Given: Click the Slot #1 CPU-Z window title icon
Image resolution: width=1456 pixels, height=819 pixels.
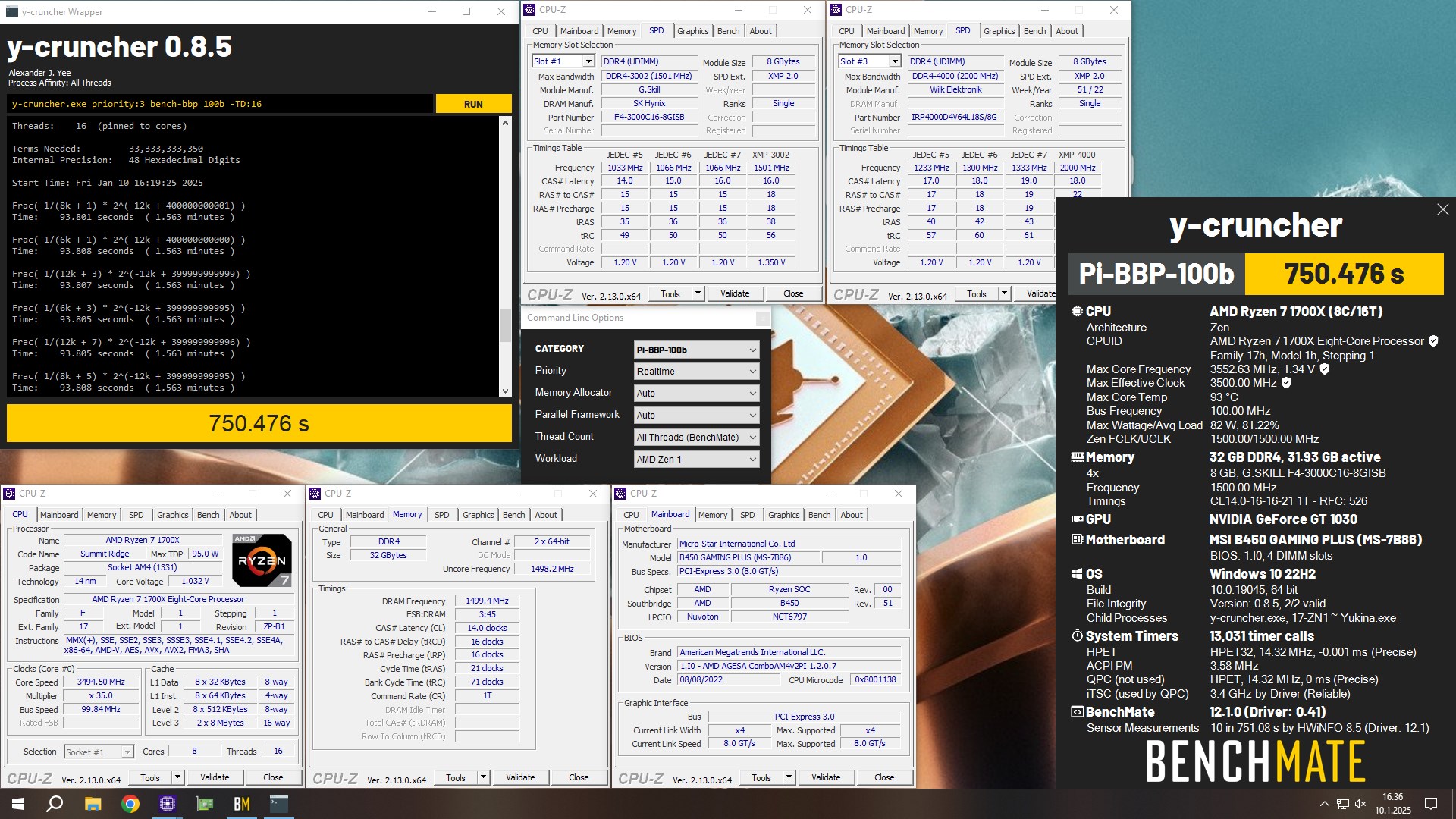Looking at the screenshot, I should click(529, 10).
